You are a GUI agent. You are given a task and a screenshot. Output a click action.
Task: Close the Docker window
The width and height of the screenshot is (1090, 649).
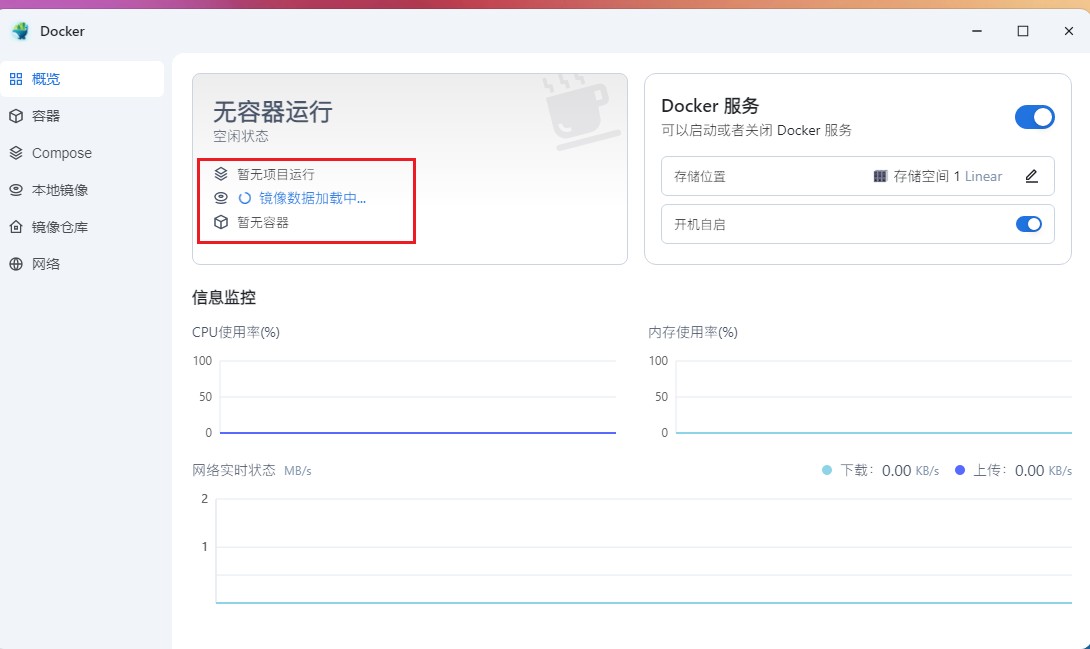(x=1068, y=31)
